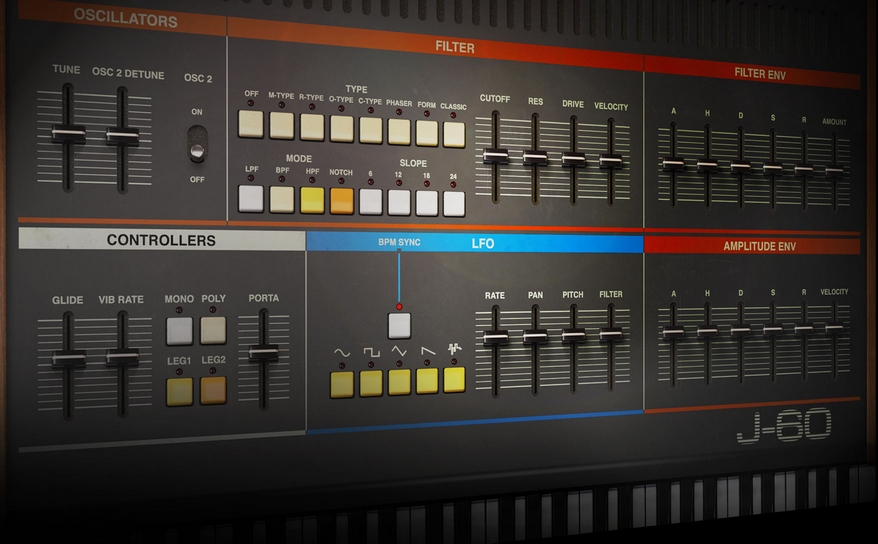Viewport: 878px width, 544px height.
Task: Select the random noise LFO shape button
Action: click(x=454, y=380)
